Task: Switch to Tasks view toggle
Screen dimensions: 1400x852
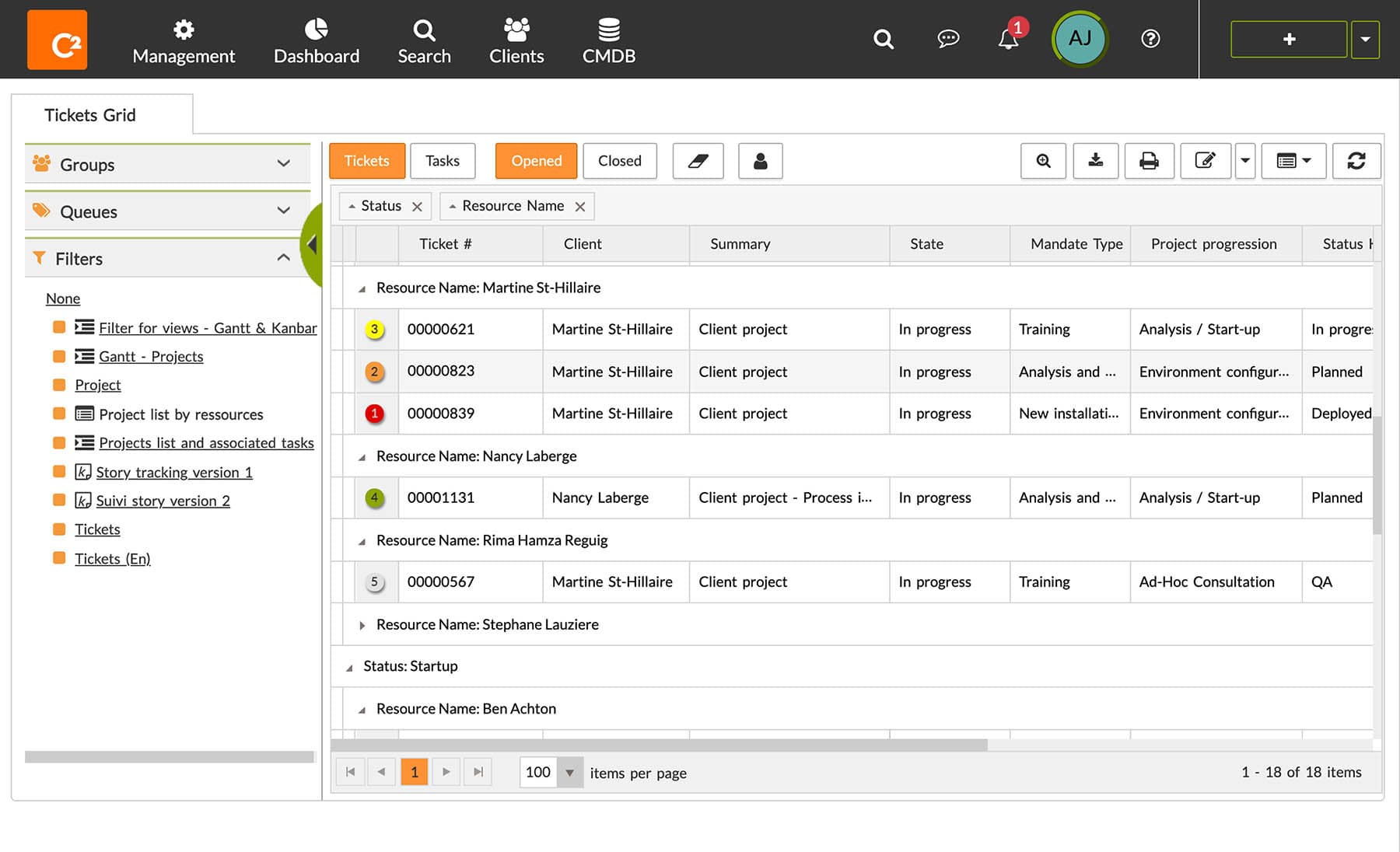Action: pos(442,161)
